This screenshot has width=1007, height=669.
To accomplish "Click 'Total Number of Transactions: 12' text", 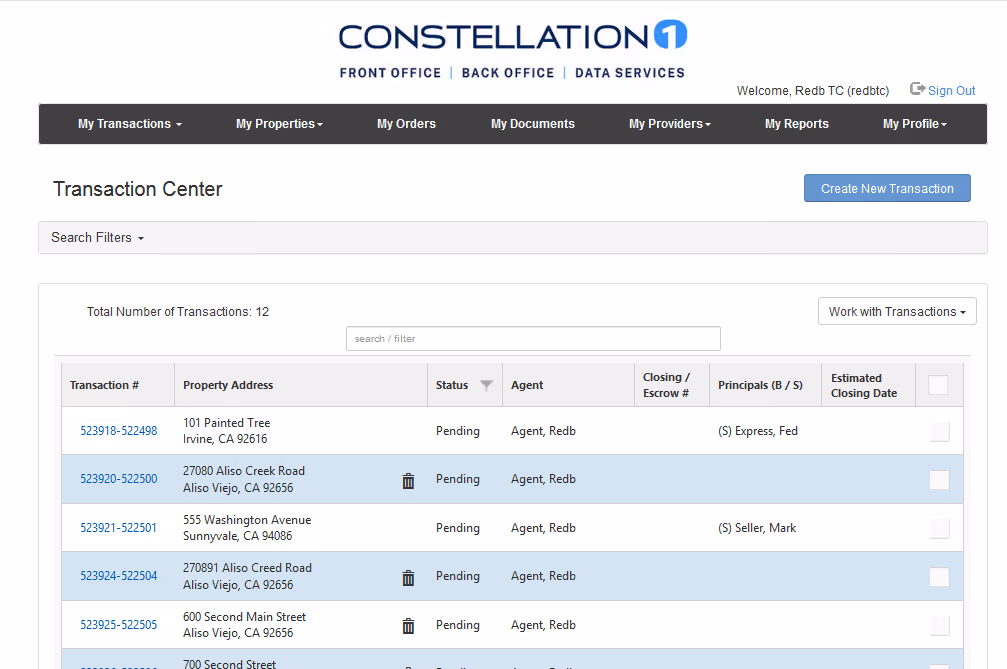I will click(x=178, y=312).
